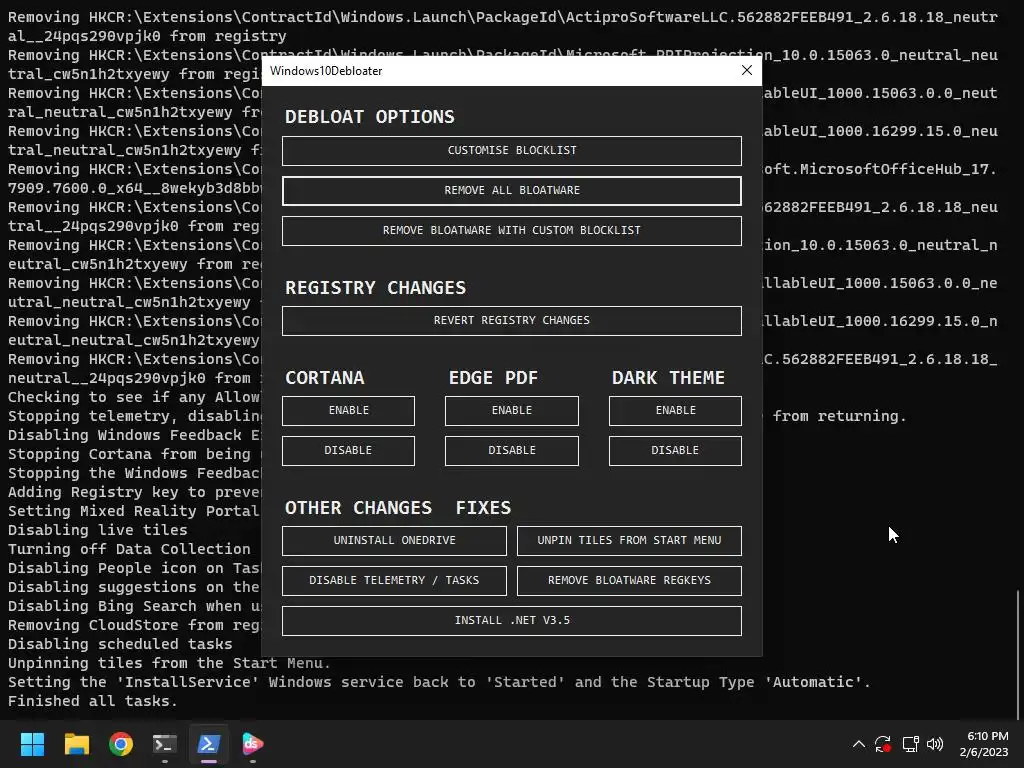
Task: Click Disable Telemetry / Tasks button
Action: (394, 581)
